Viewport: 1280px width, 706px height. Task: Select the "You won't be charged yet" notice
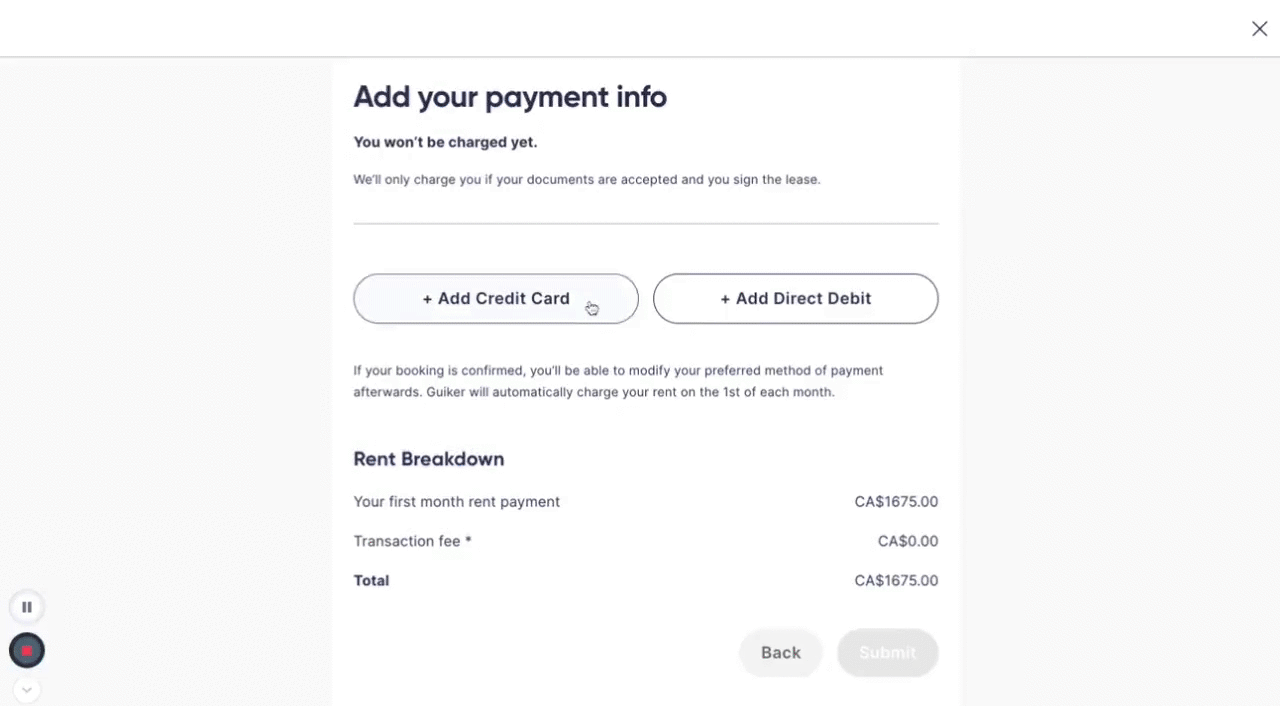pyautogui.click(x=445, y=142)
